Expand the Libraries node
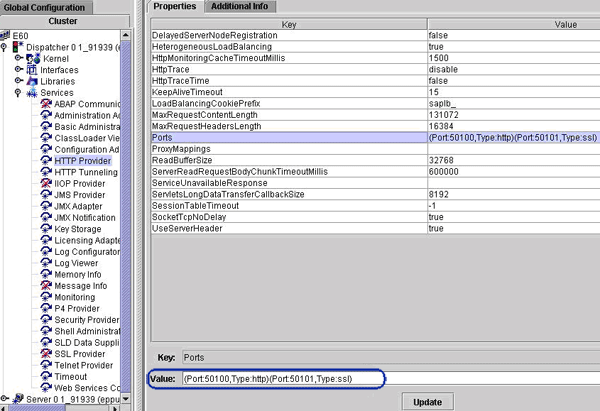 click(x=19, y=80)
